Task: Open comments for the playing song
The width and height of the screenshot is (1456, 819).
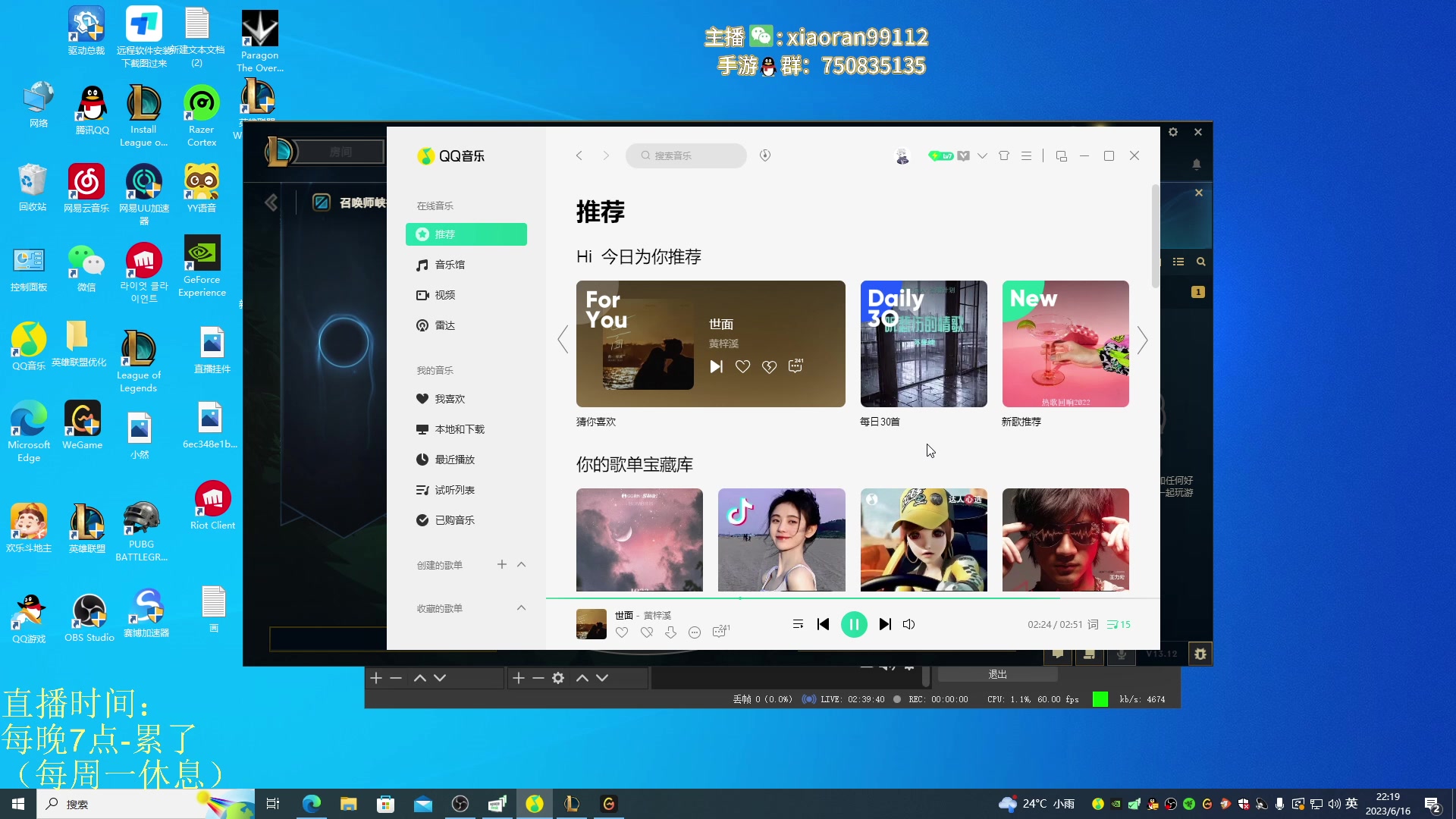Action: click(720, 631)
